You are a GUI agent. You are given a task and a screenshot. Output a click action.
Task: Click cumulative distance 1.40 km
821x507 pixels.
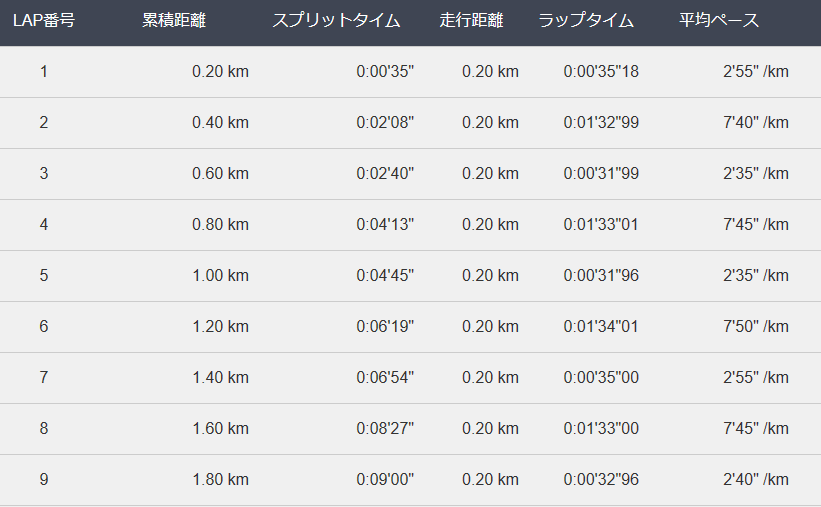click(220, 378)
